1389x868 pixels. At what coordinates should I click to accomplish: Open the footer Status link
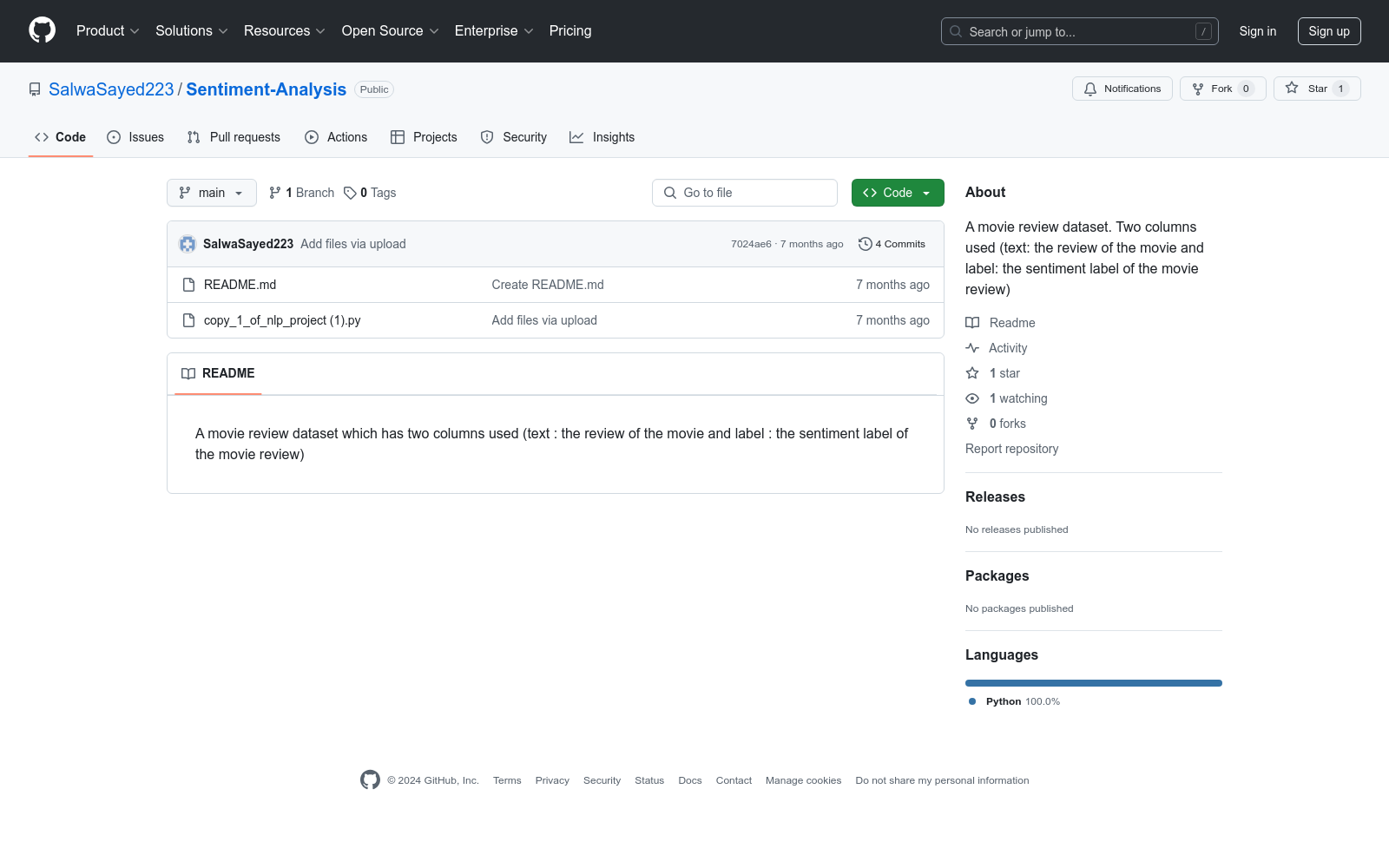point(649,780)
